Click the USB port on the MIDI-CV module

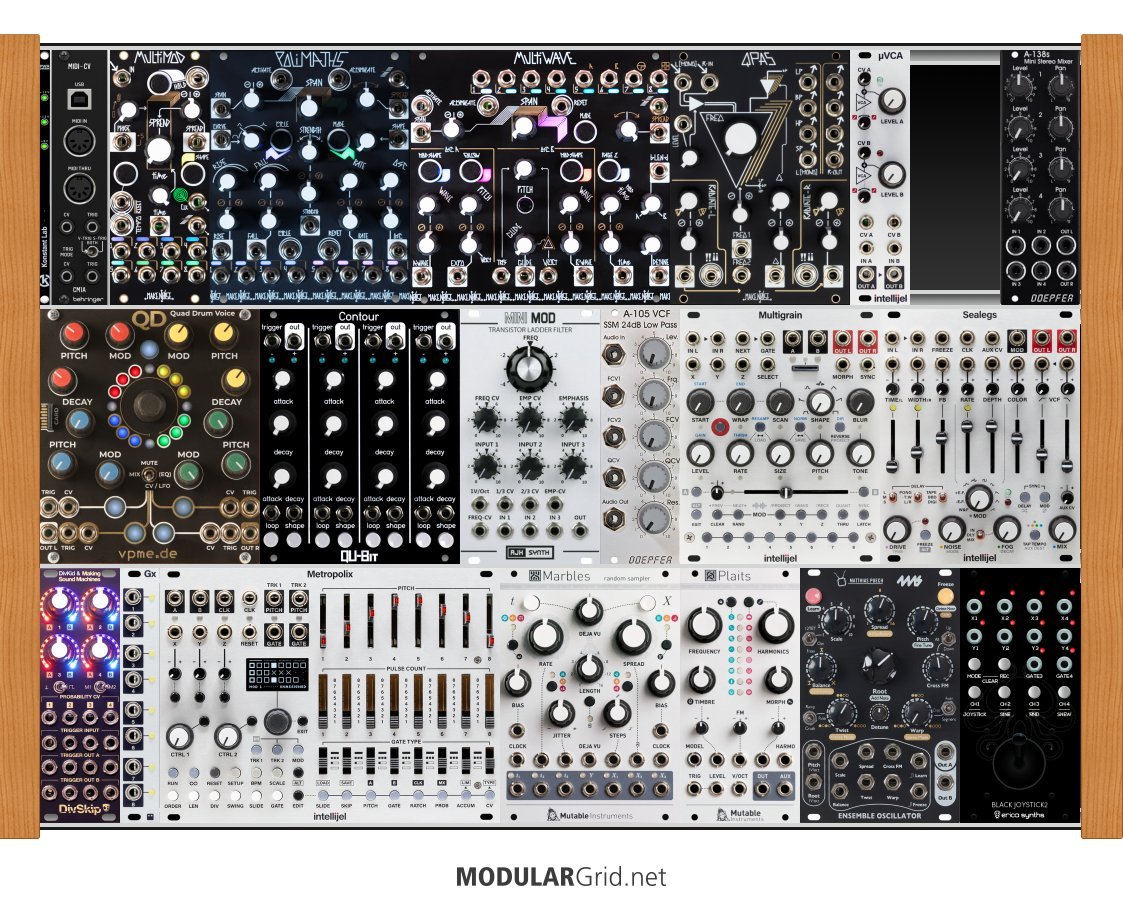tap(79, 98)
